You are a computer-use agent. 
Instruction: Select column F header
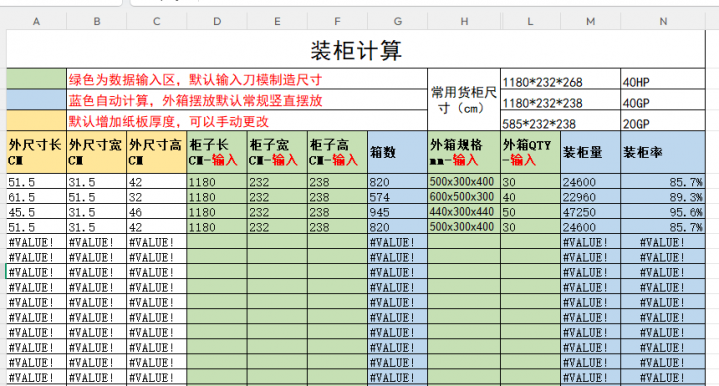coord(337,22)
